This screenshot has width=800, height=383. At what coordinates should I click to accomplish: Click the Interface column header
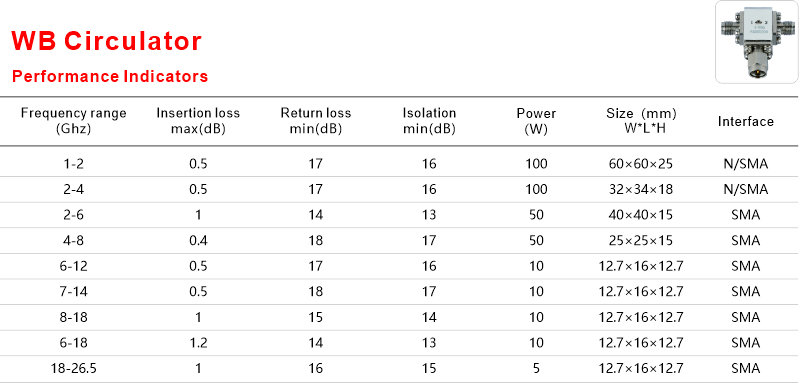point(745,121)
